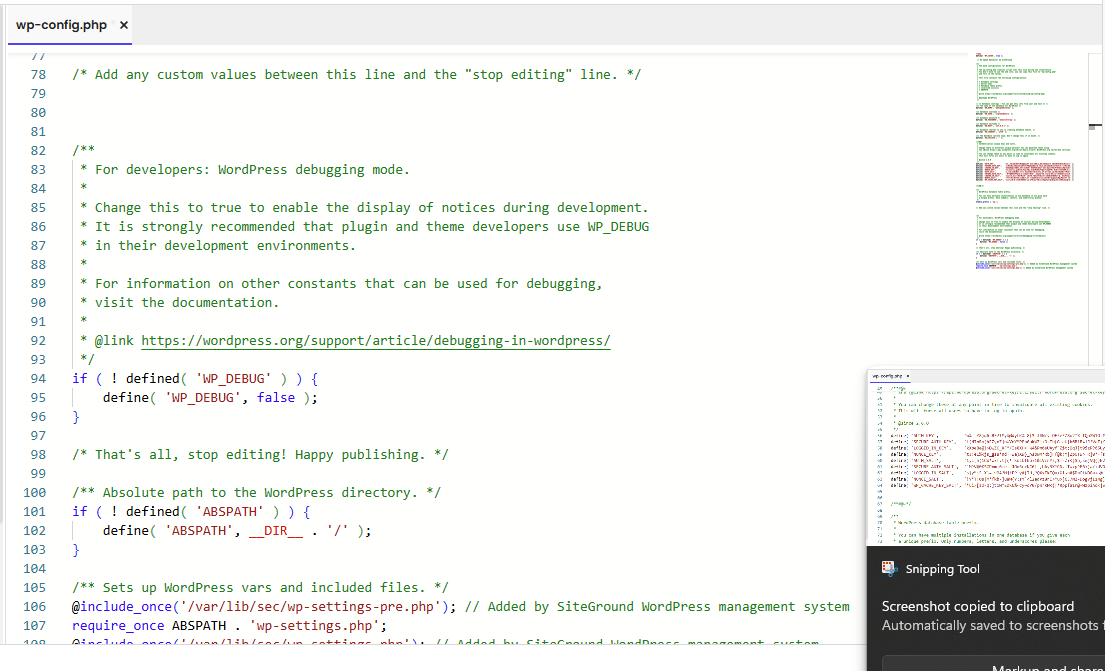Open the debugging-in-wordpress documentation link
The image size is (1105, 671).
(x=375, y=341)
